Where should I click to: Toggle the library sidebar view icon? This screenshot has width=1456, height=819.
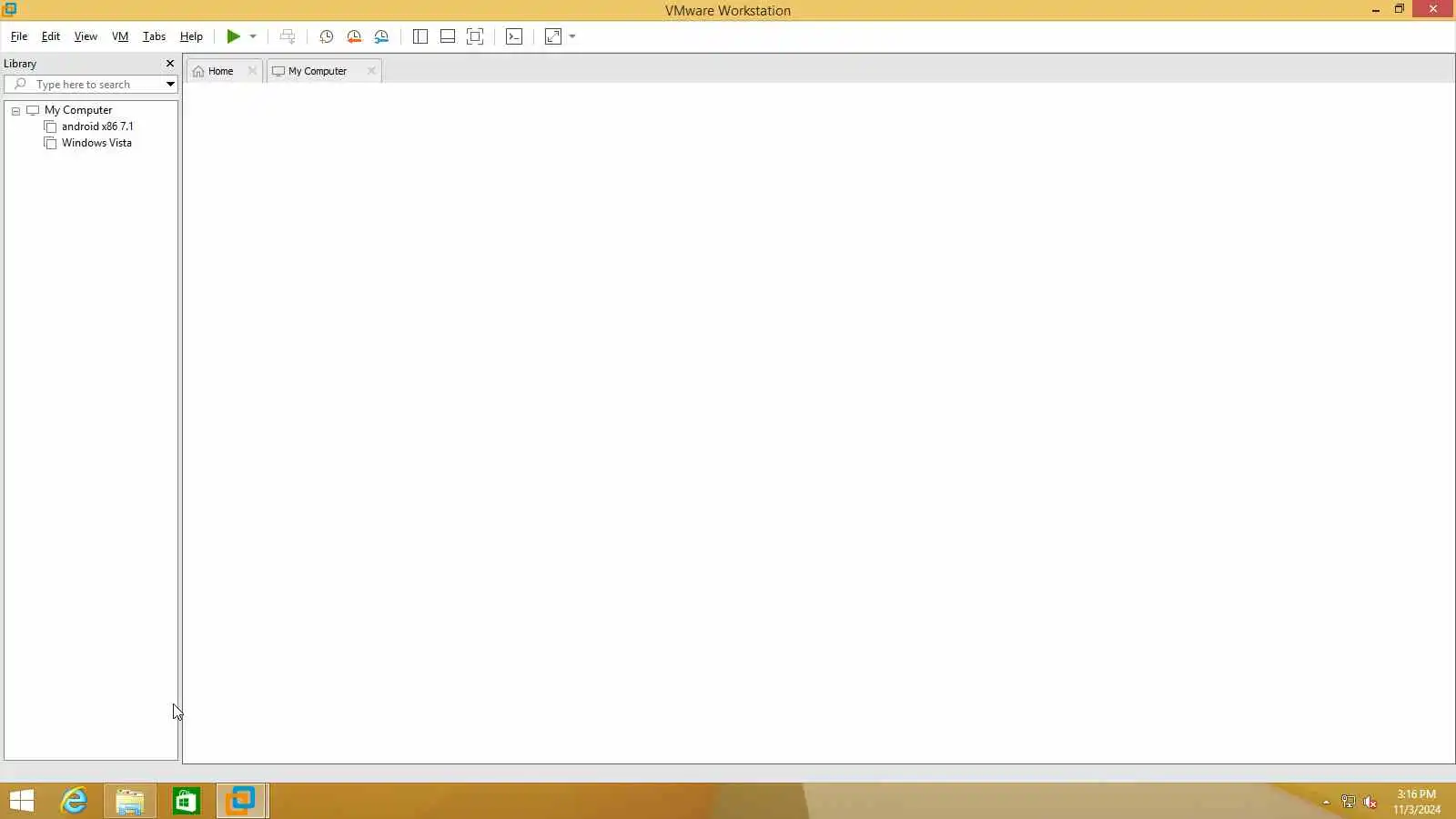coord(420,36)
